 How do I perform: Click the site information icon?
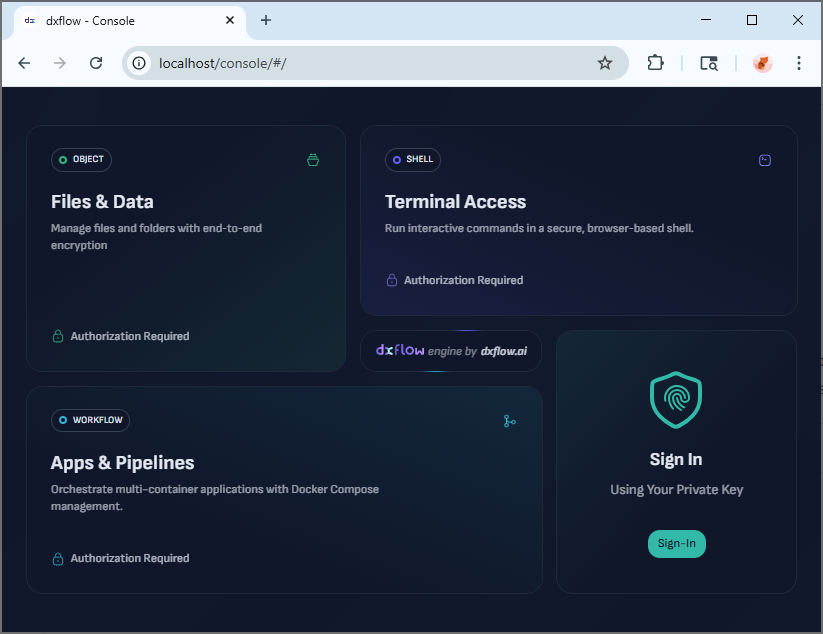[x=139, y=63]
